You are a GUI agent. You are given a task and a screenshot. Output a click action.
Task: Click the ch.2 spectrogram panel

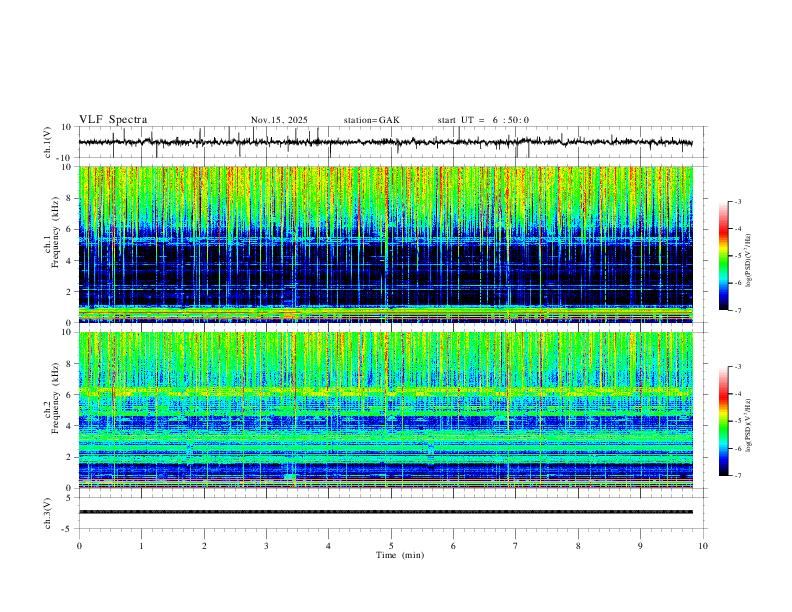(x=385, y=410)
